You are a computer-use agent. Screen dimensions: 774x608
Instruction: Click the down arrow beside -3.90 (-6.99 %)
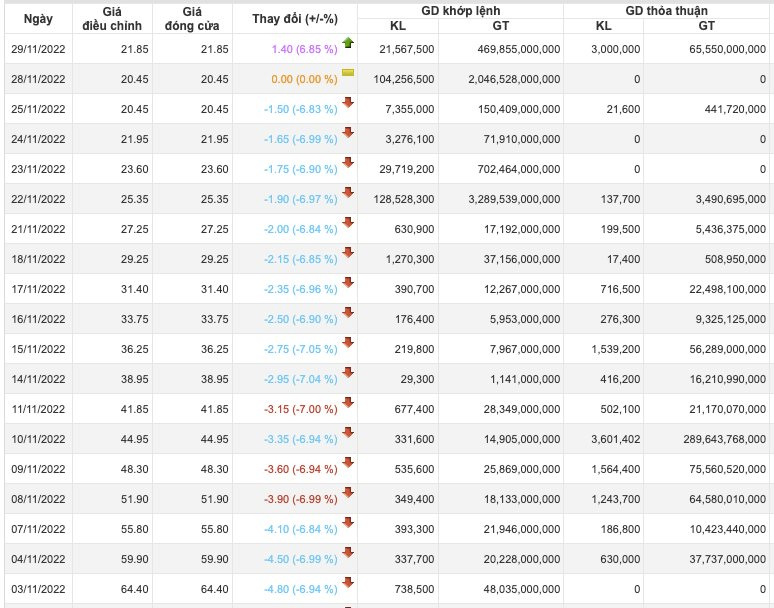348,493
